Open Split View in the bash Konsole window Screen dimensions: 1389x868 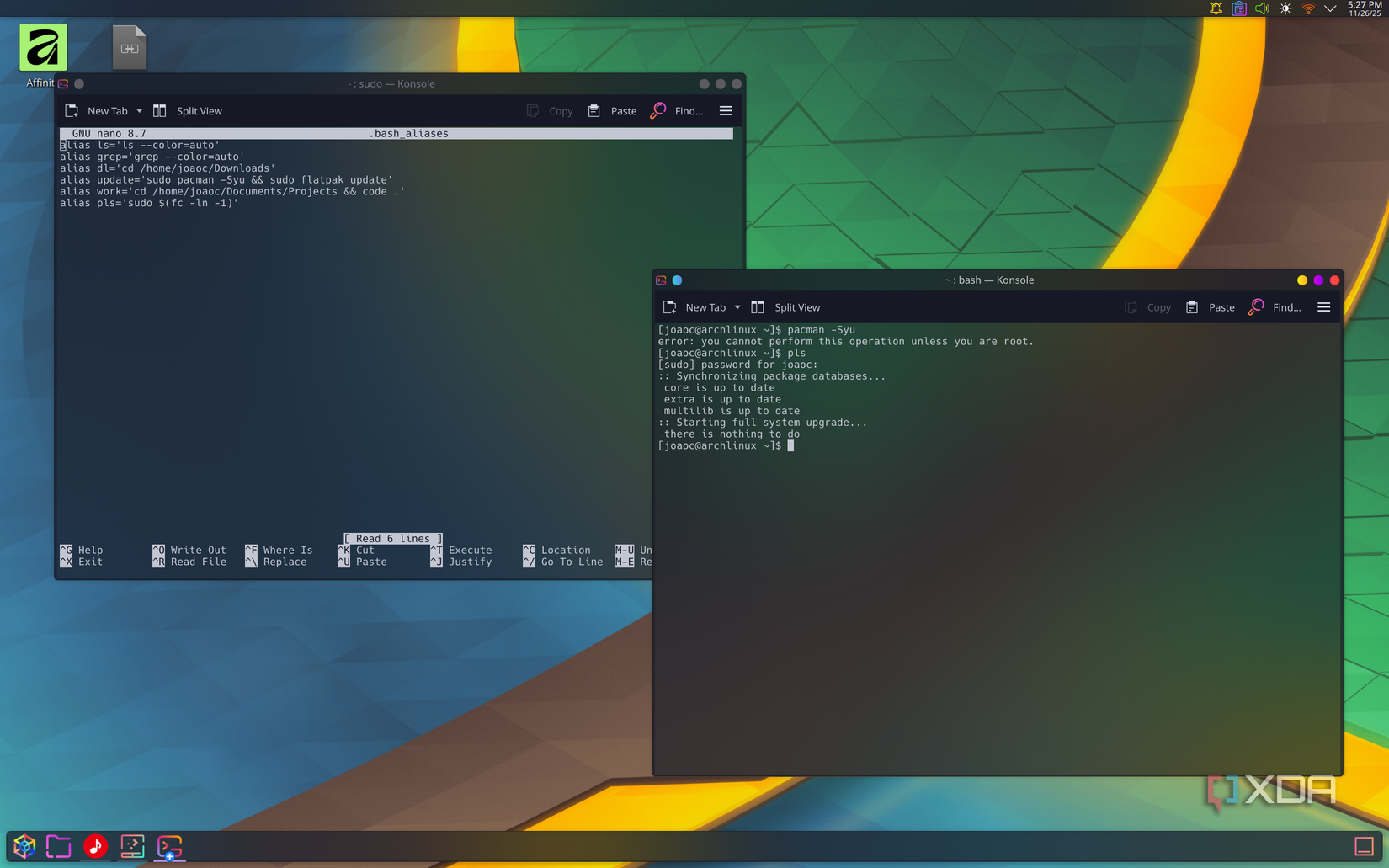point(785,306)
